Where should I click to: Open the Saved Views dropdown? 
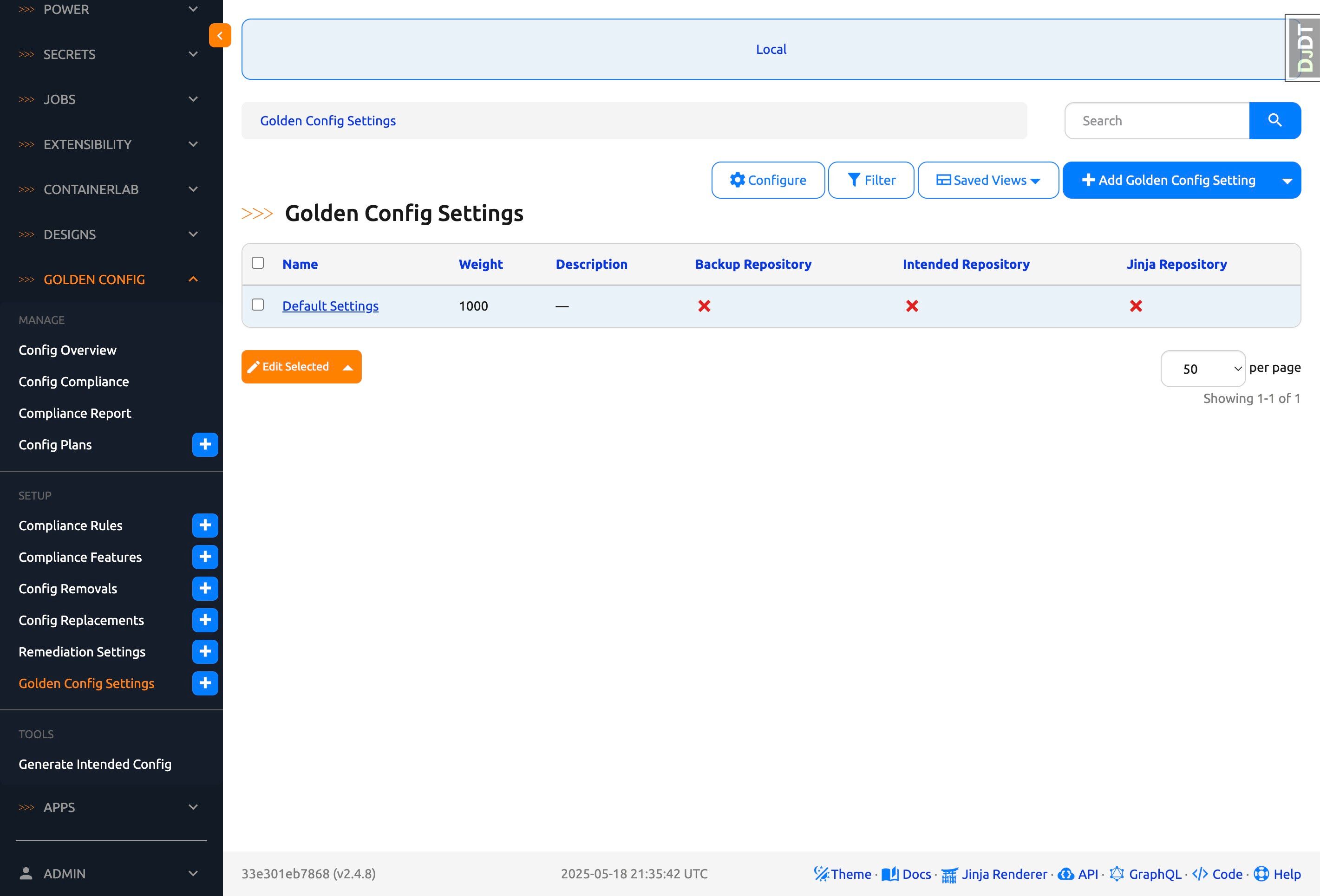(x=988, y=180)
